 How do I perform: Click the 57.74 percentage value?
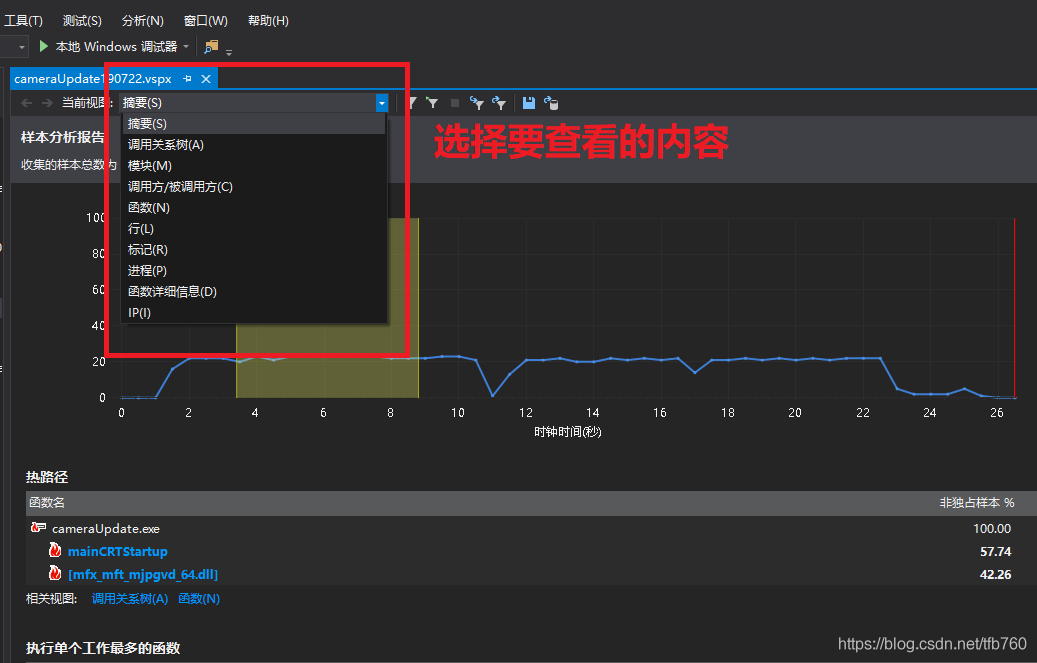click(995, 551)
